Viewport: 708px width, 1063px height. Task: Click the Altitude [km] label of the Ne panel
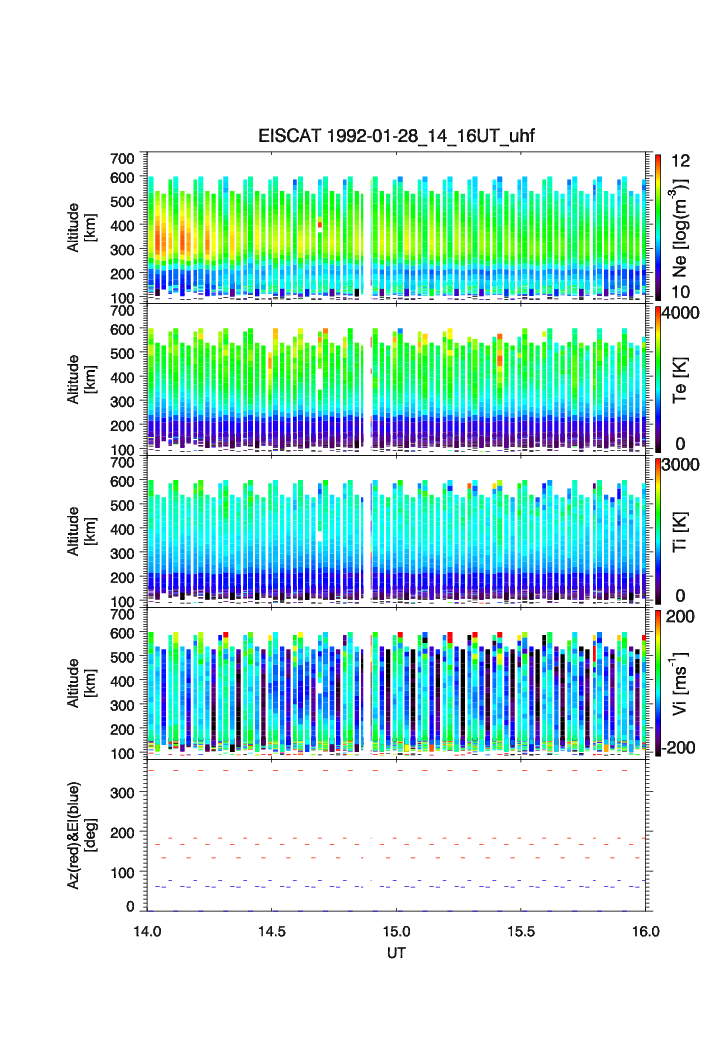click(81, 228)
